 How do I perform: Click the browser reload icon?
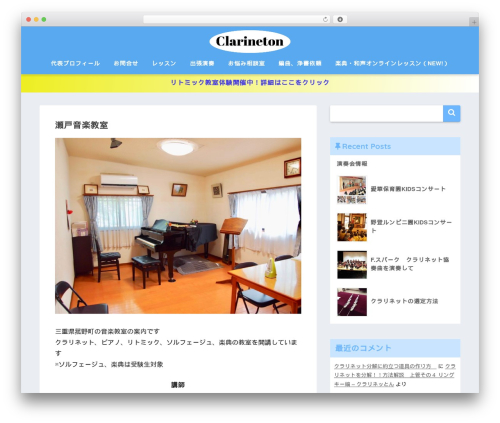(x=325, y=20)
